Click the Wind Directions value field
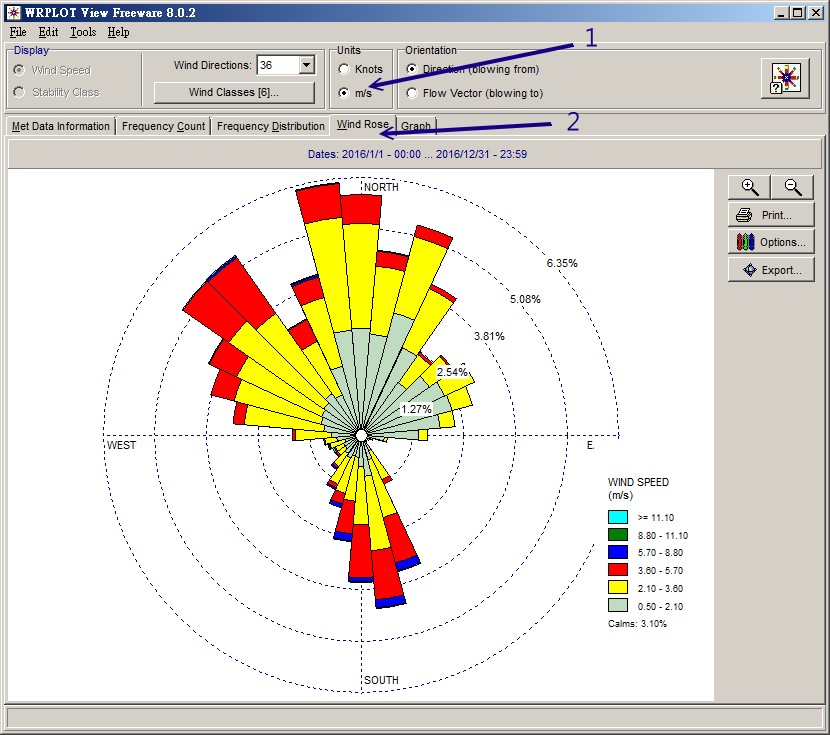Image resolution: width=830 pixels, height=735 pixels. point(276,66)
